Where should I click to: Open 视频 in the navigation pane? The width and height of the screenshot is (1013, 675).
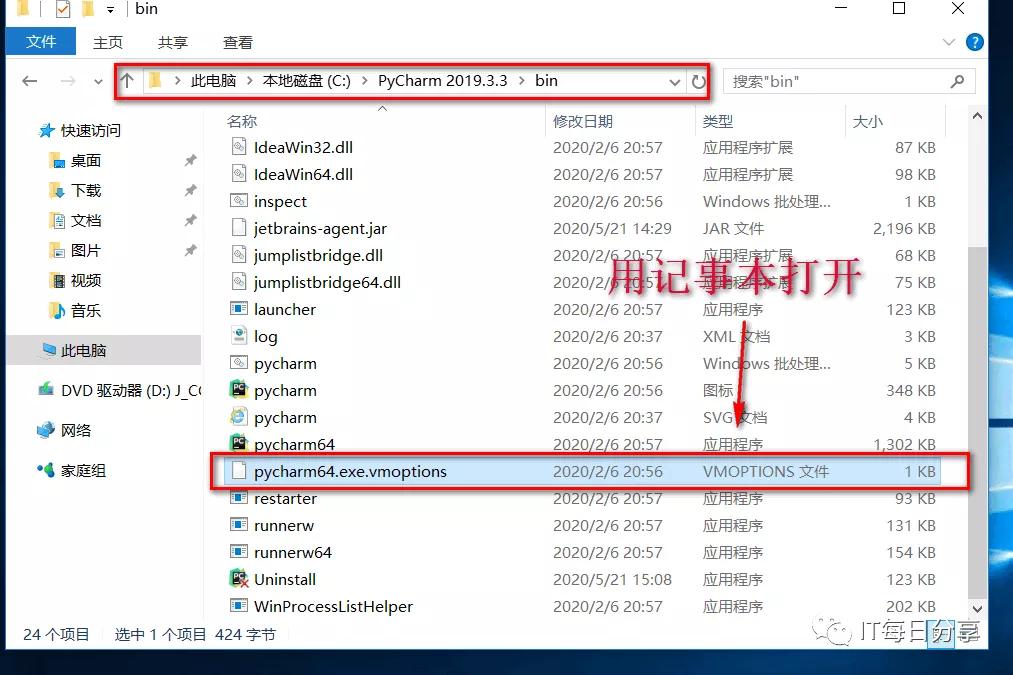[86, 280]
